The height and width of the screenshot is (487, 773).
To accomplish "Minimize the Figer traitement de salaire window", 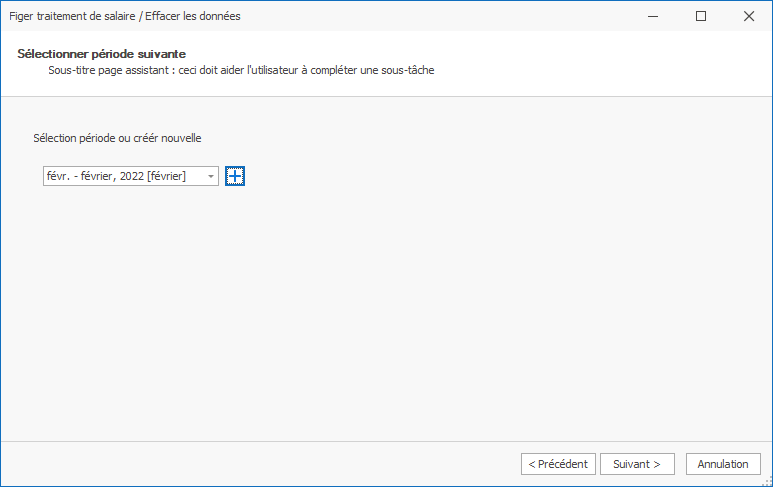I will coord(653,16).
